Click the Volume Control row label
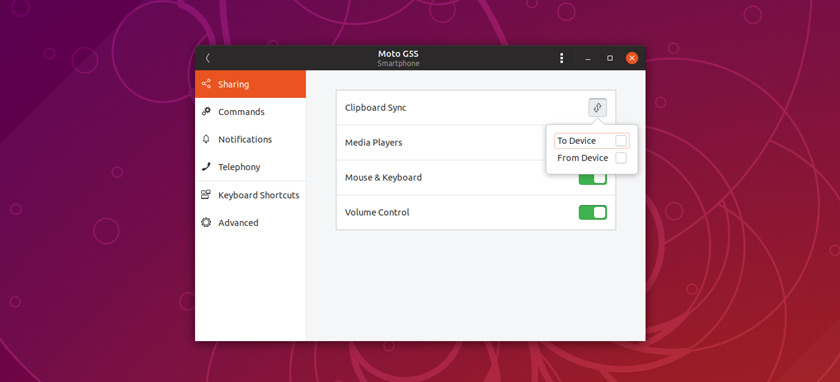Screen dimensions: 840x382 (377, 212)
